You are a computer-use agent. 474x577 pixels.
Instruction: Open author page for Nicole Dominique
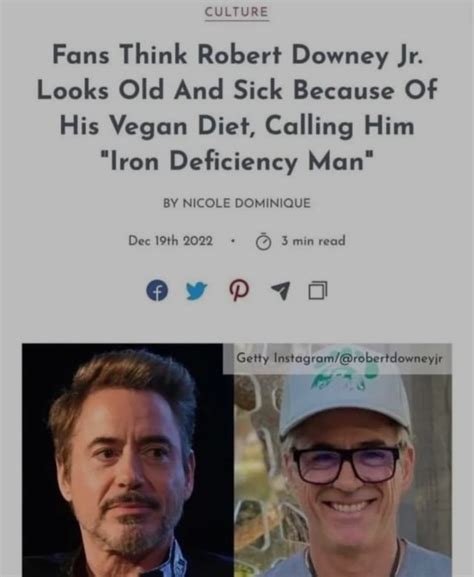point(237,203)
